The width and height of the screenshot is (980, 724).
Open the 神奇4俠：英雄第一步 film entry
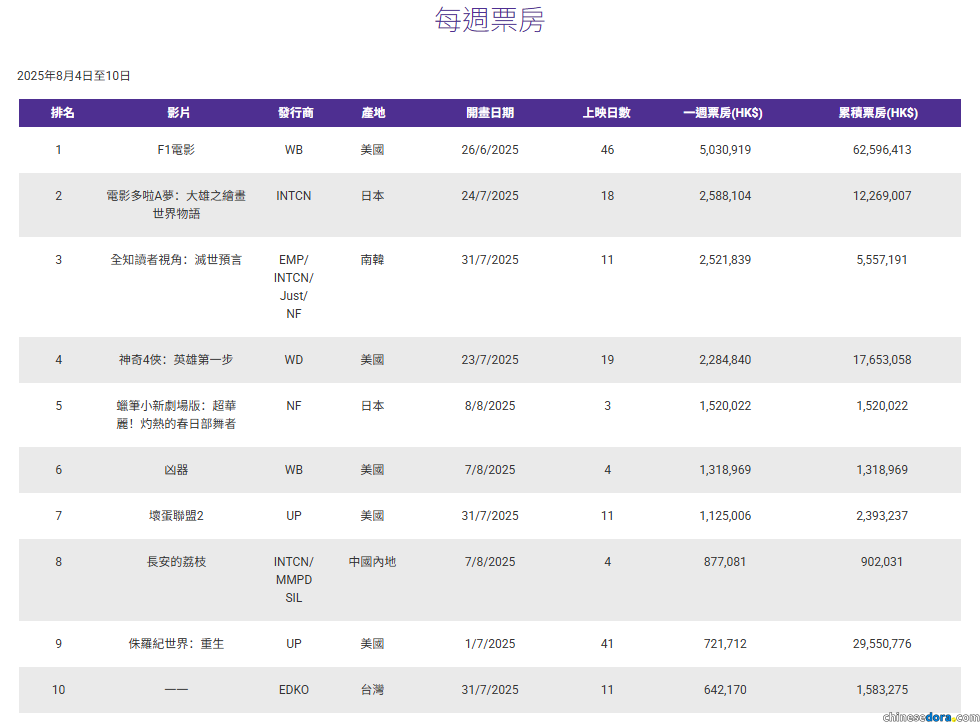pyautogui.click(x=176, y=360)
